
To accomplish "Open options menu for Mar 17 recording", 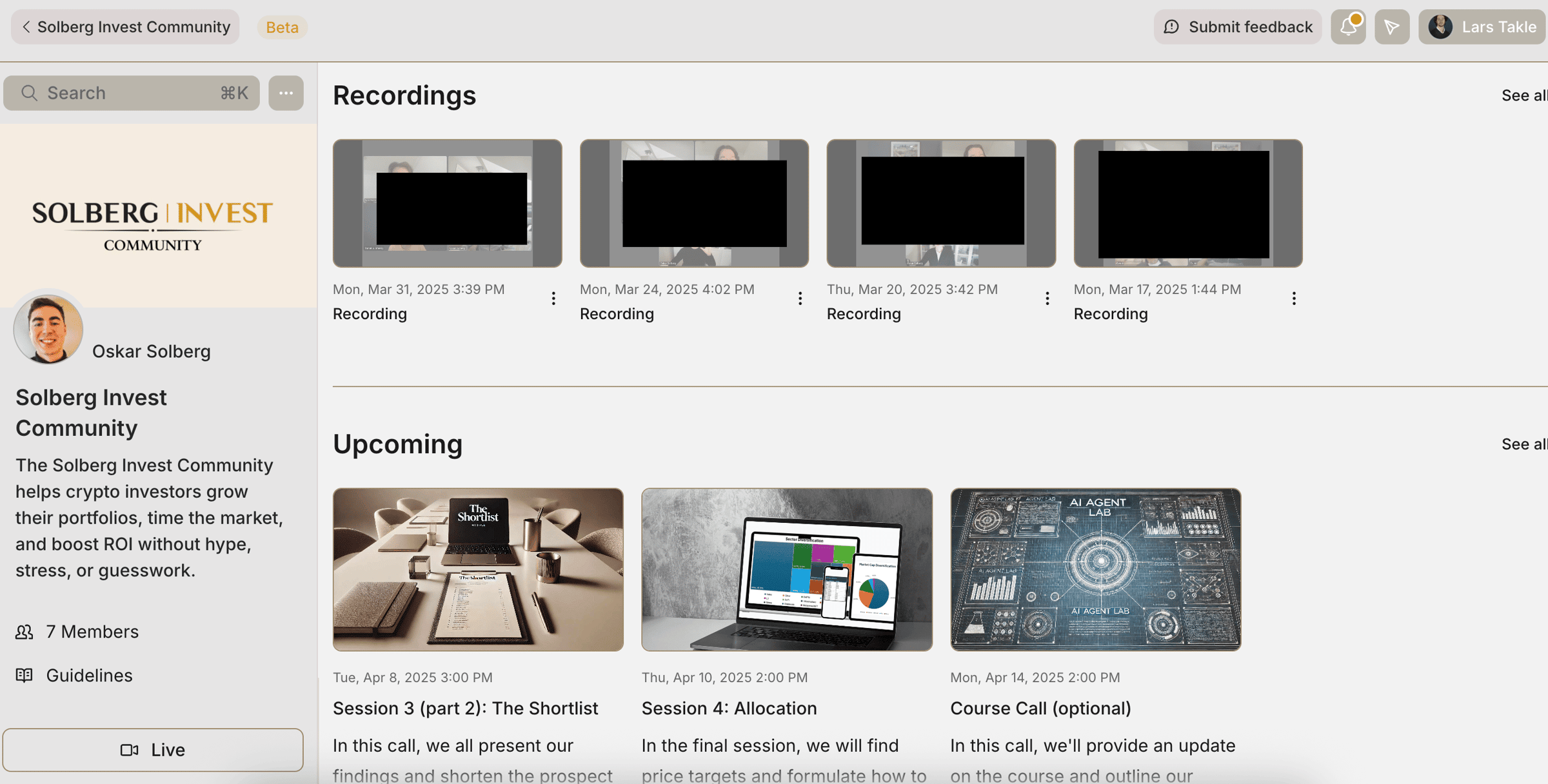I will click(x=1294, y=299).
